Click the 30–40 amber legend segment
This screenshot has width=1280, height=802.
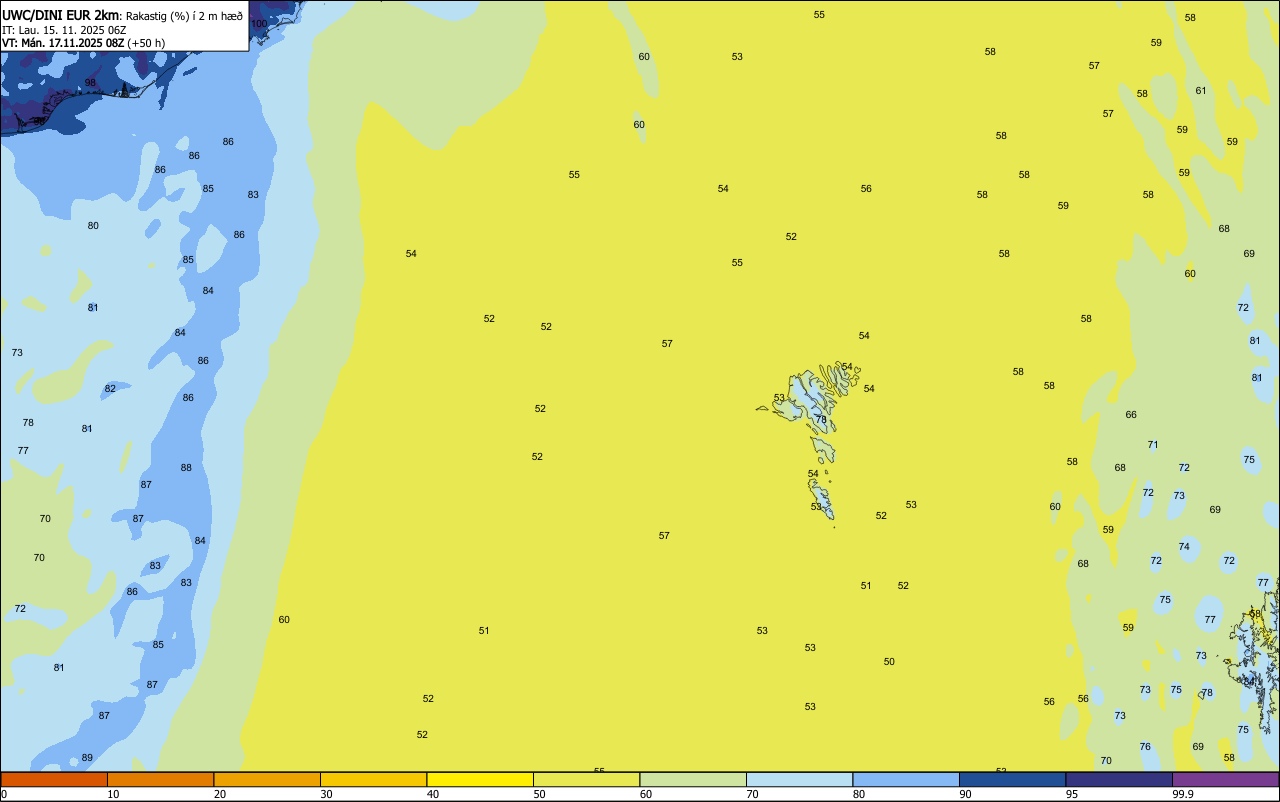pyautogui.click(x=373, y=779)
